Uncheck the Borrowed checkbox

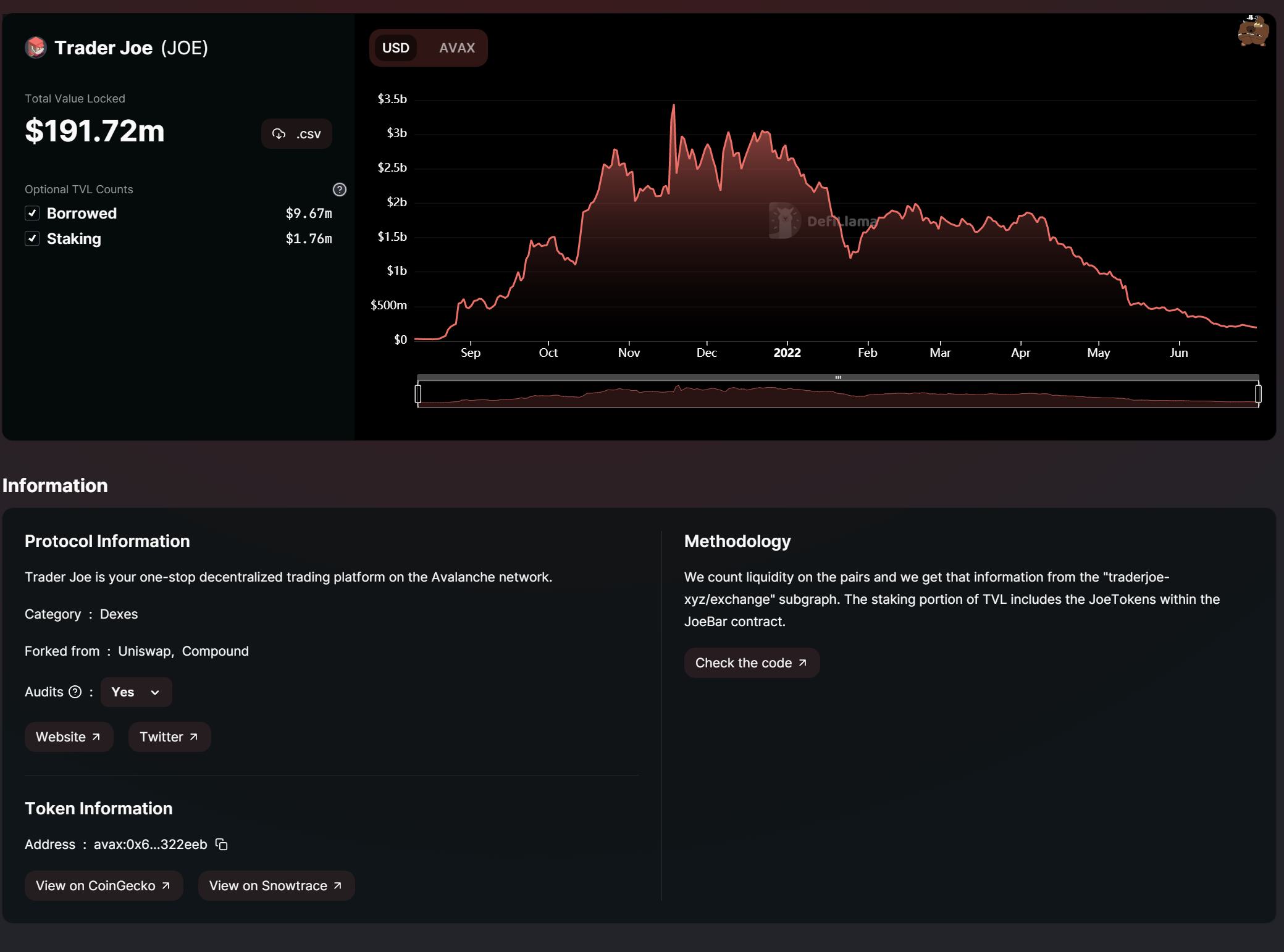pos(32,213)
